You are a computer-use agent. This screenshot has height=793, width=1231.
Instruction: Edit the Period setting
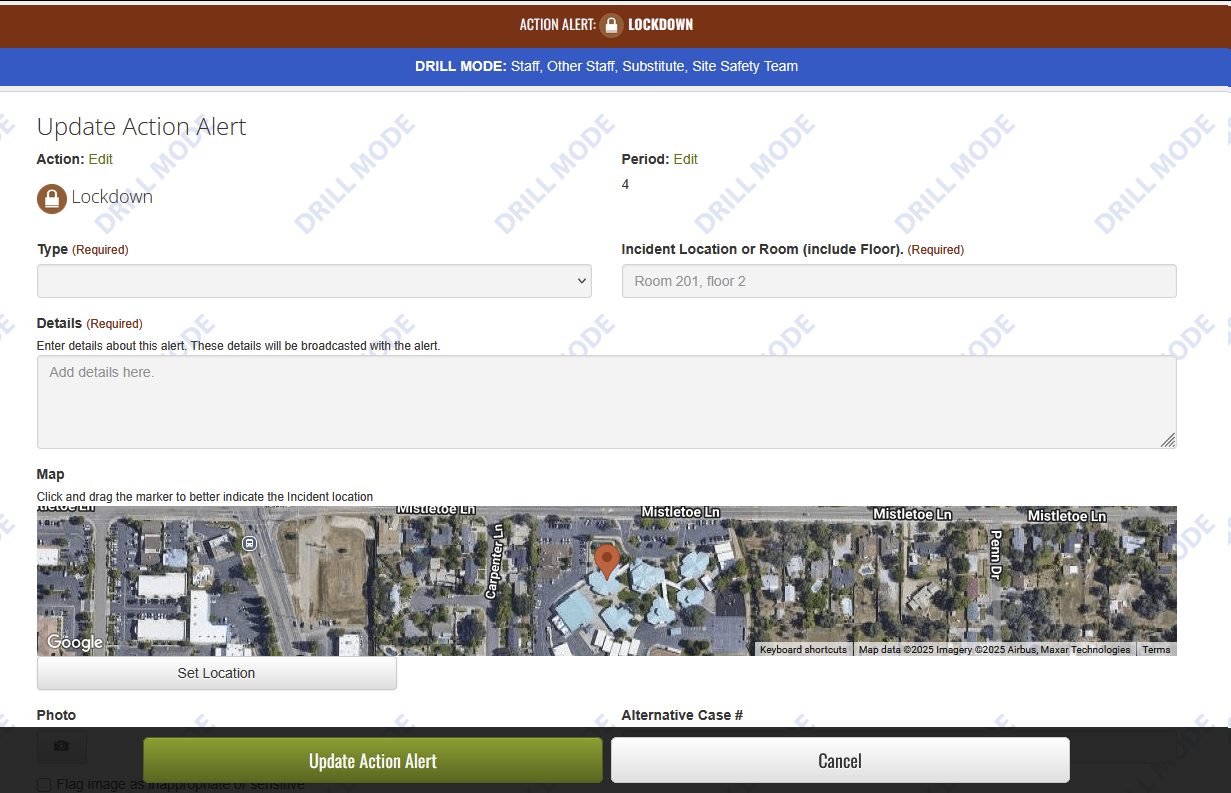click(x=685, y=159)
